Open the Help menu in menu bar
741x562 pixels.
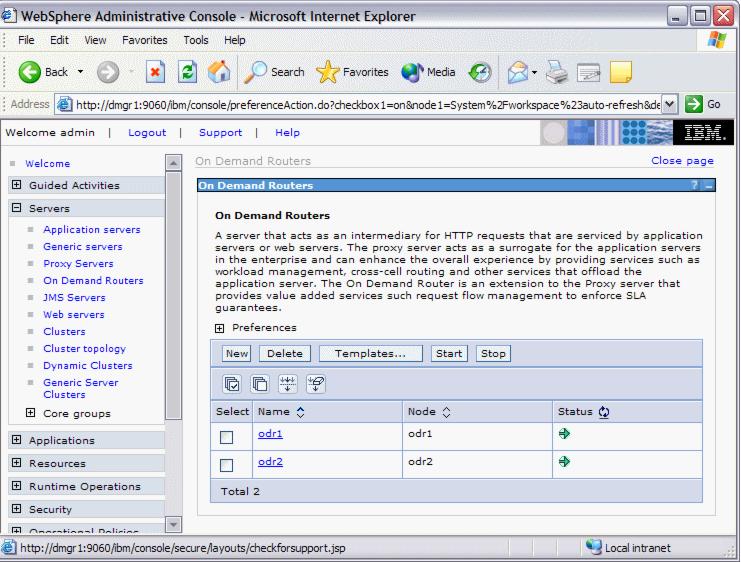234,40
